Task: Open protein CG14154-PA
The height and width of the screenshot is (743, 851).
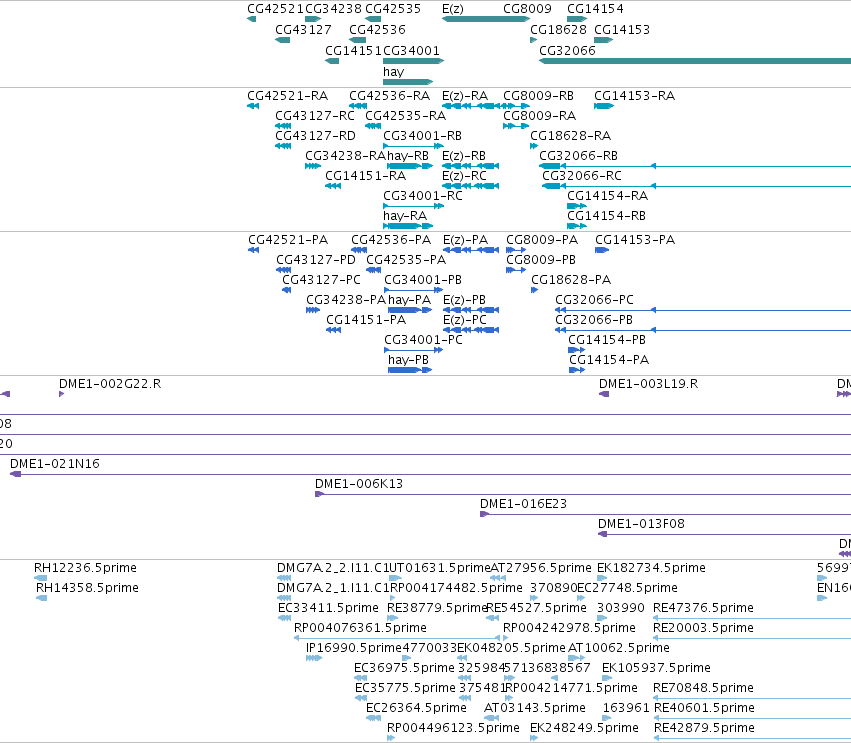Action: click(x=609, y=360)
